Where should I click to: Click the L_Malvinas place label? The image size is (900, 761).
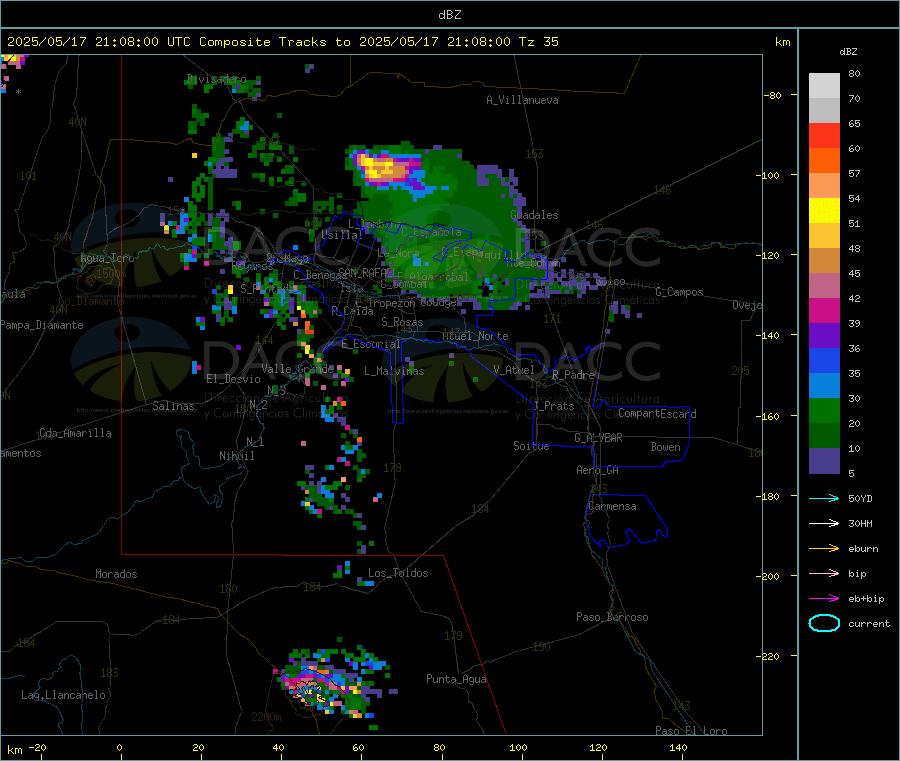[x=394, y=371]
